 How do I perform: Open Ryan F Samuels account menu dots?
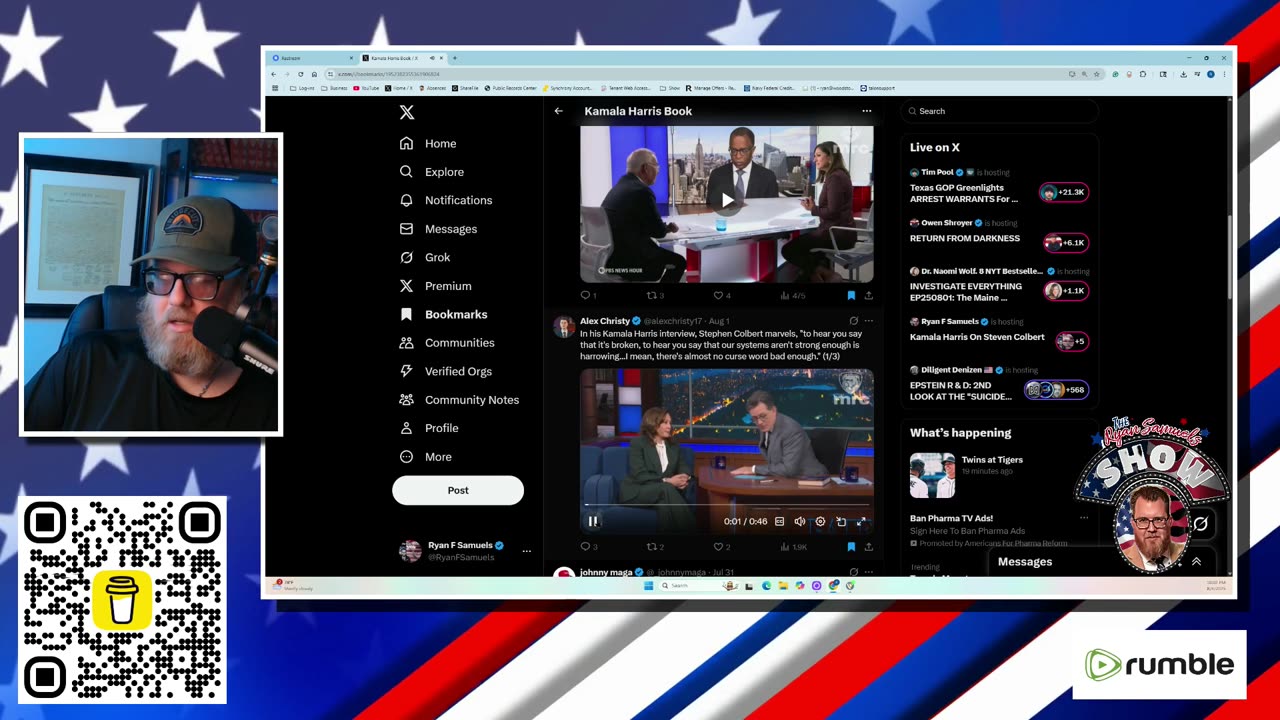pos(526,551)
